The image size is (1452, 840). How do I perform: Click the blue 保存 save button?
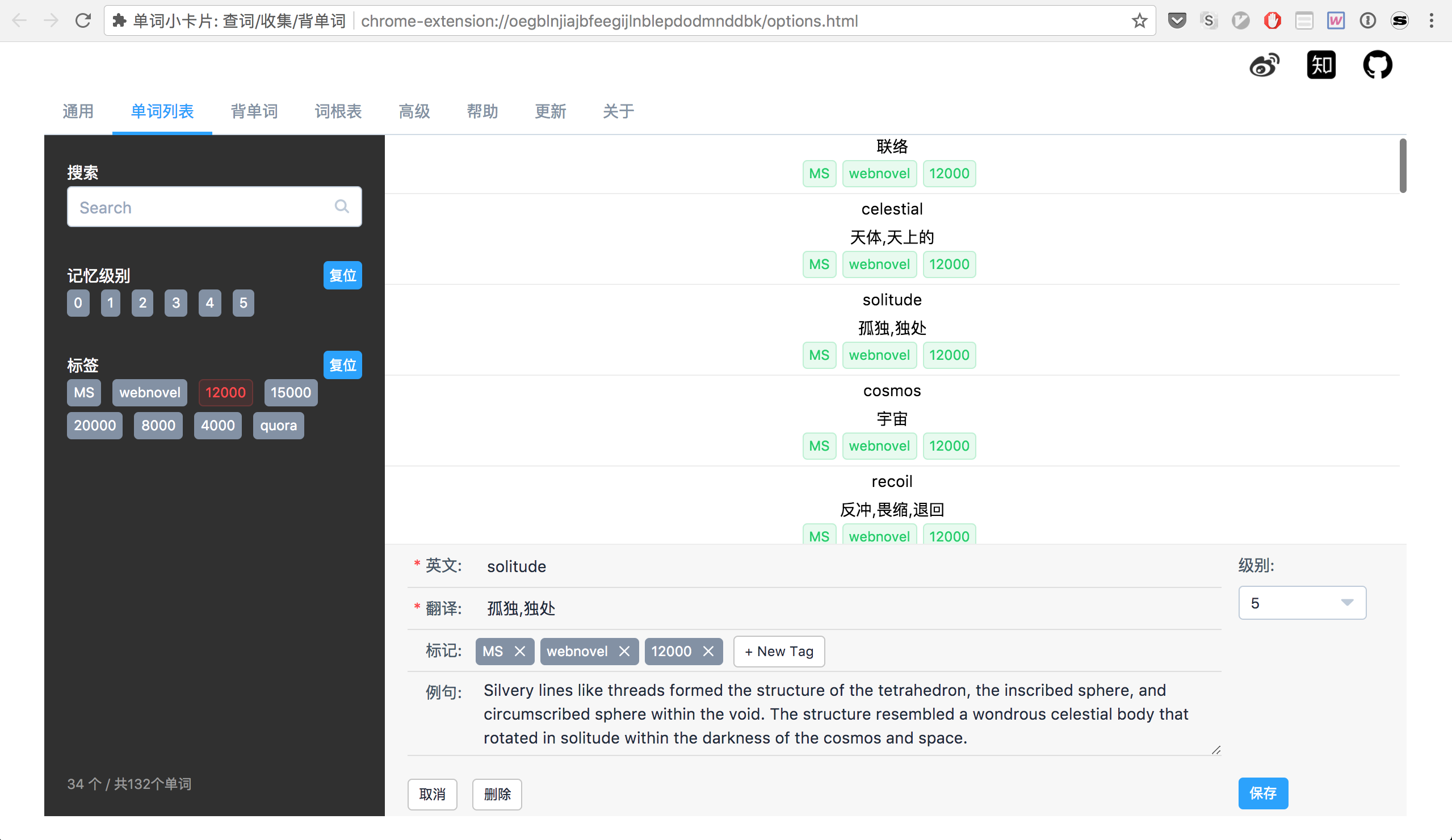pos(1262,793)
